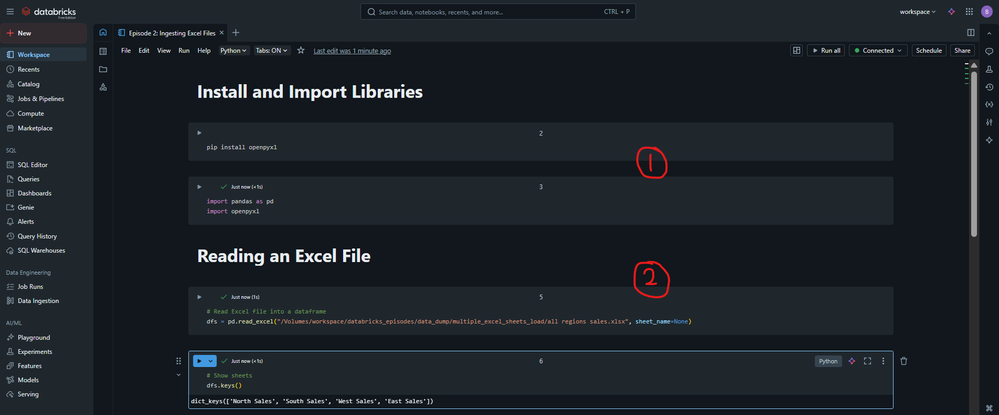999x415 pixels.
Task: Toggle the left sidebar hamburger menu
Action: pyautogui.click(x=10, y=12)
